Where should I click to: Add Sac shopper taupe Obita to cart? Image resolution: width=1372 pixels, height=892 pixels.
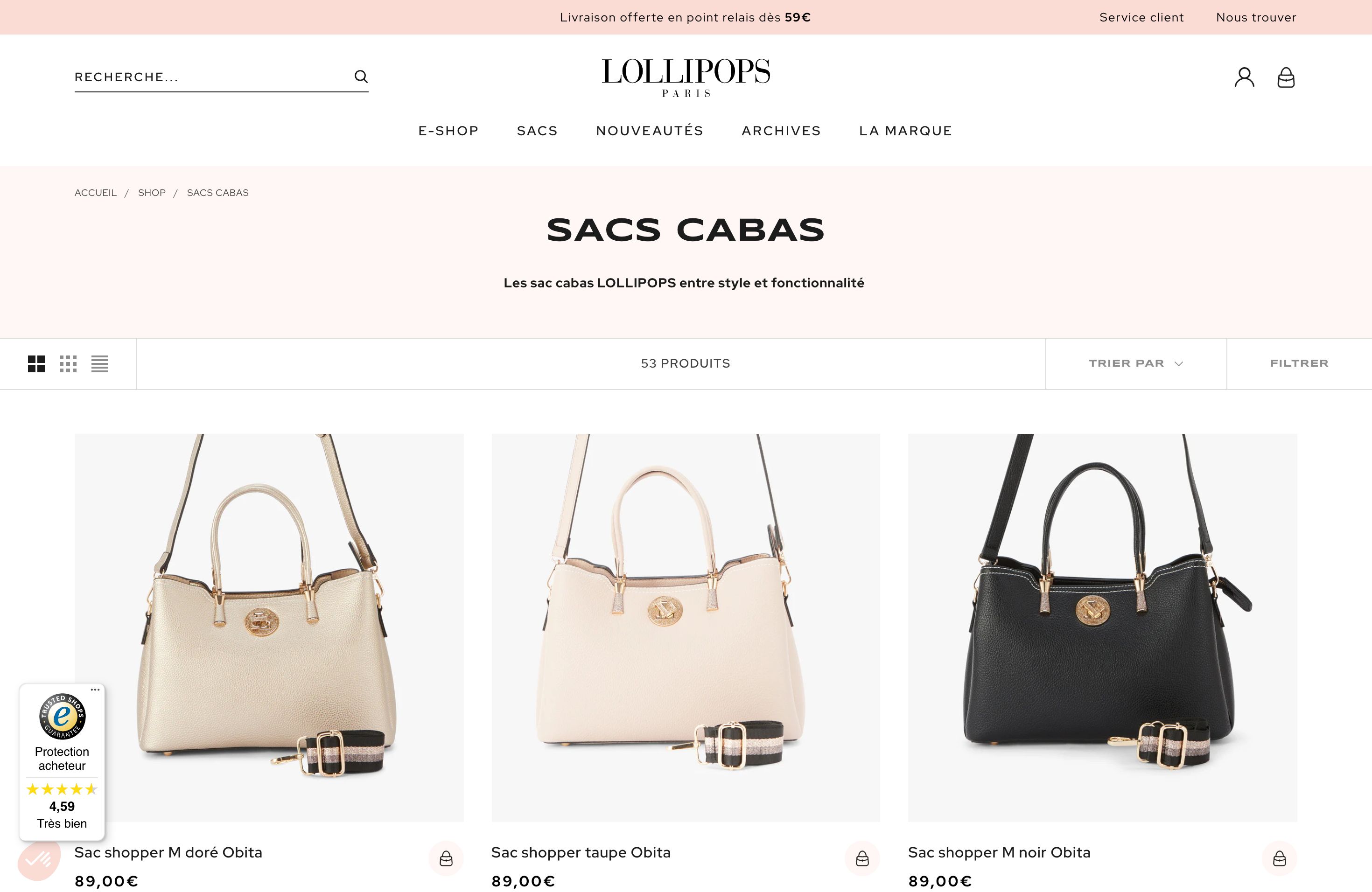(x=862, y=858)
